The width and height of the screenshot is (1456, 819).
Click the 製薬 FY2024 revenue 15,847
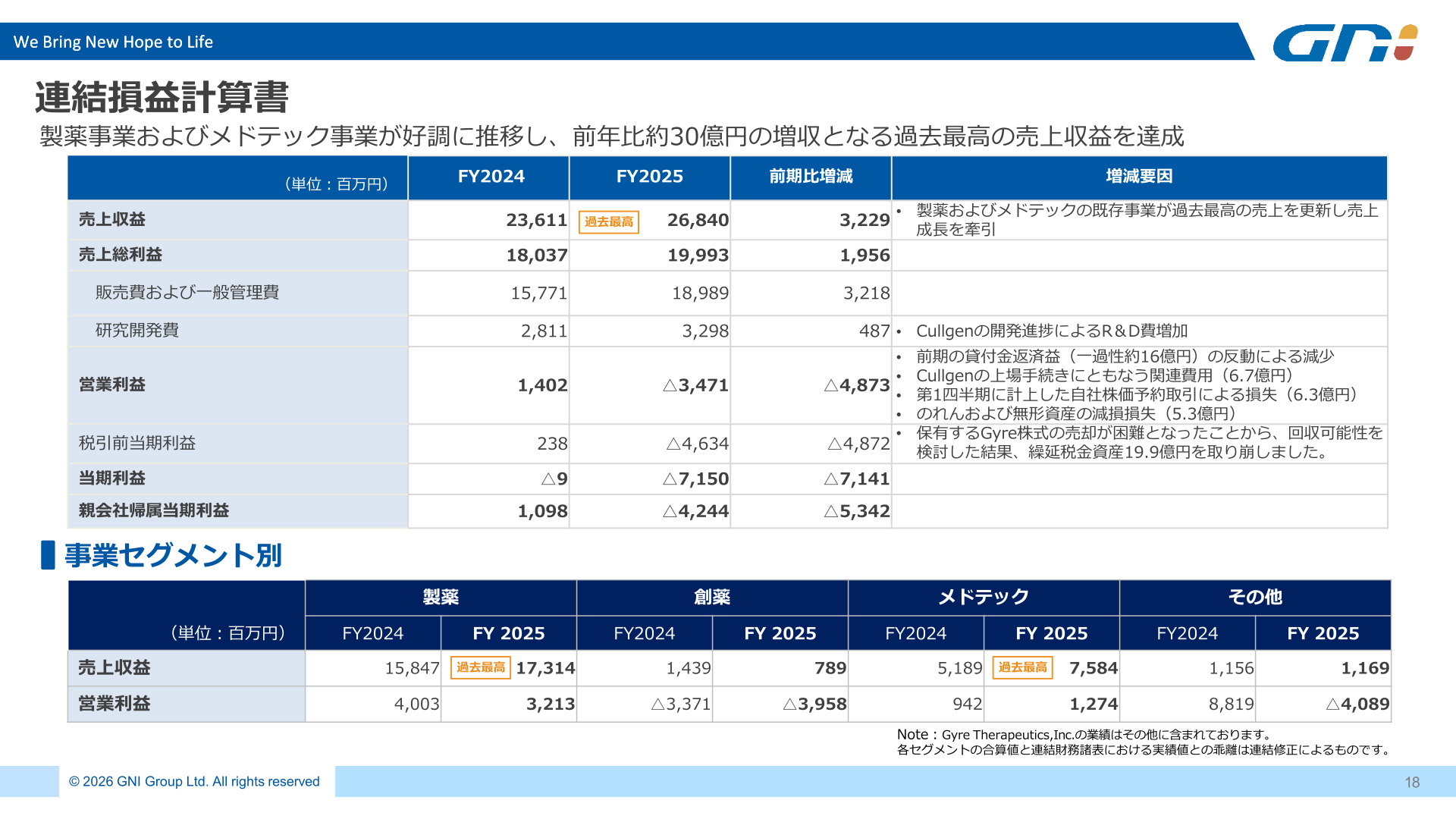(412, 668)
